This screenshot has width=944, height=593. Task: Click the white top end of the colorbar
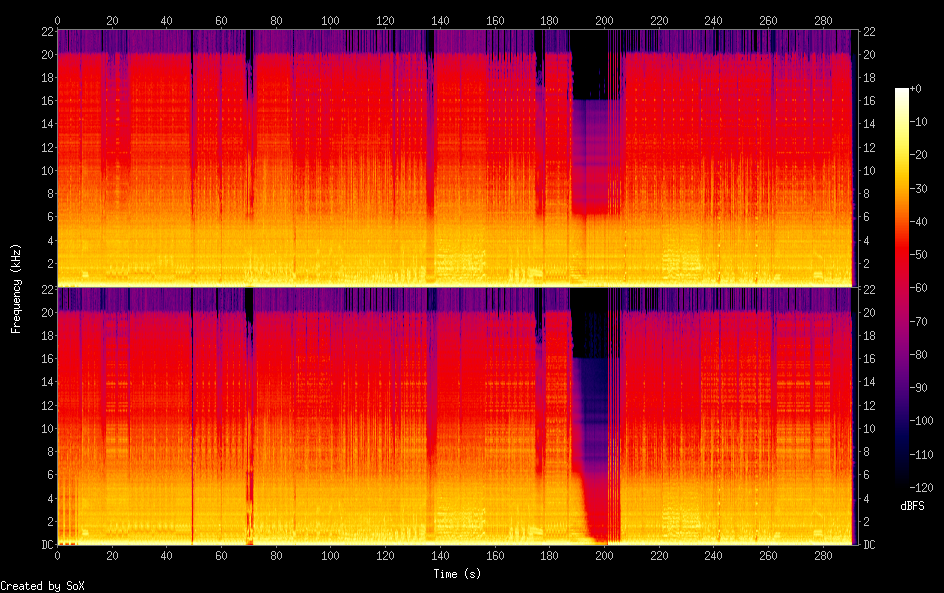pyautogui.click(x=902, y=92)
